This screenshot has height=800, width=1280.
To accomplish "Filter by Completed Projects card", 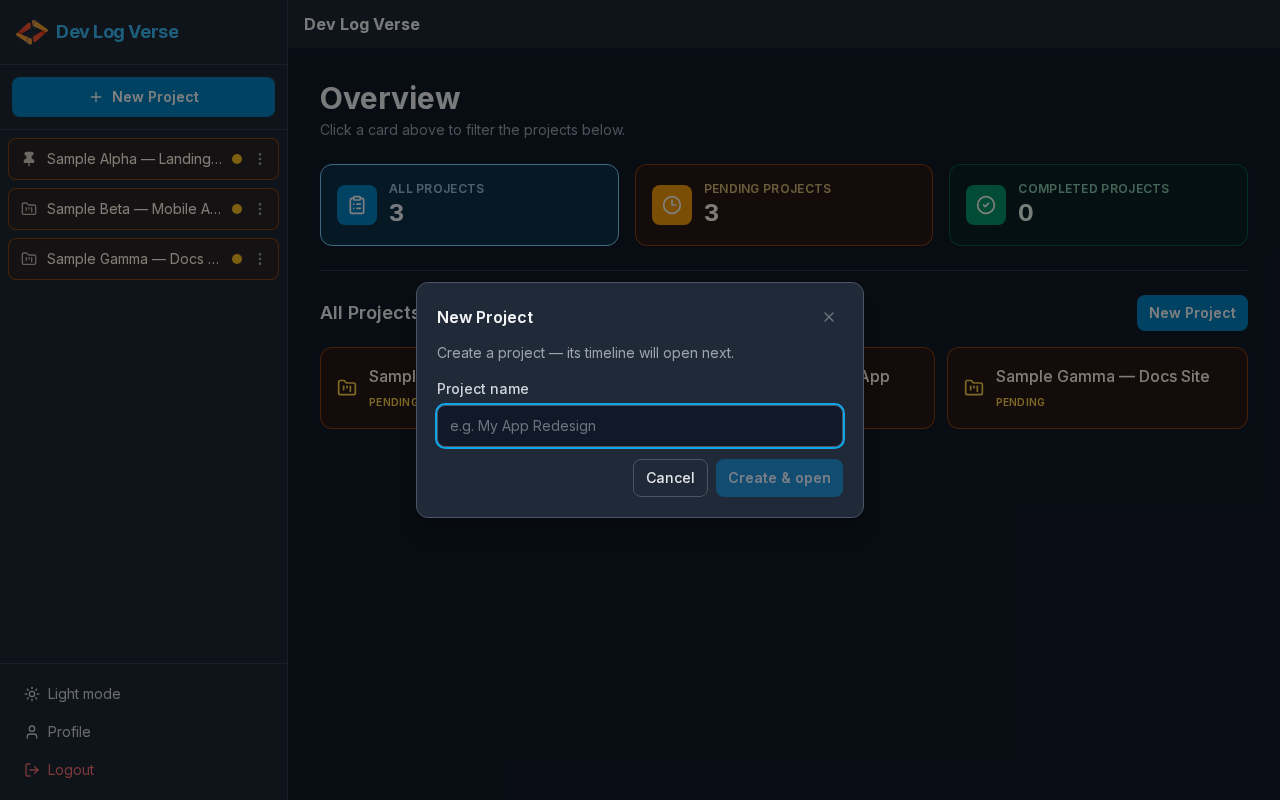I will (1098, 205).
